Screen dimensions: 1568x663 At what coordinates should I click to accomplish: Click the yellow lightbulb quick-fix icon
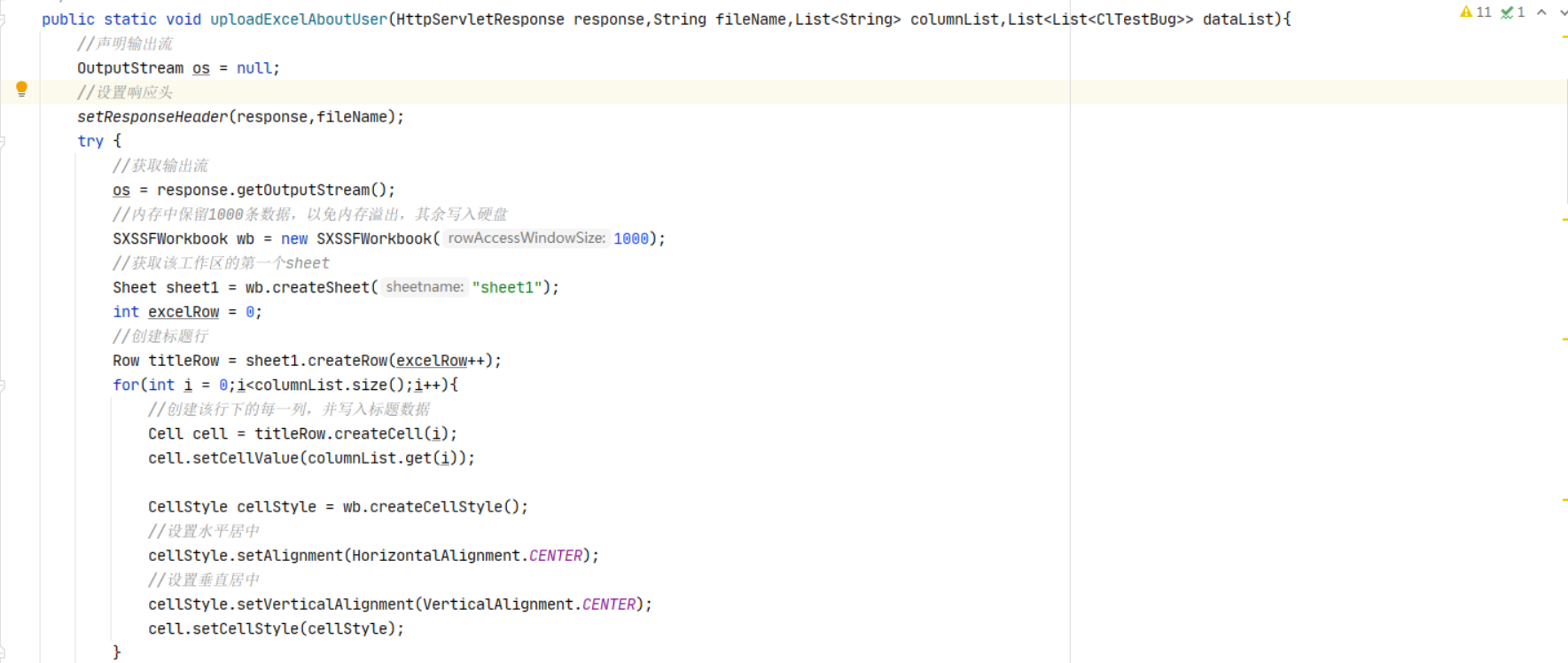[21, 89]
